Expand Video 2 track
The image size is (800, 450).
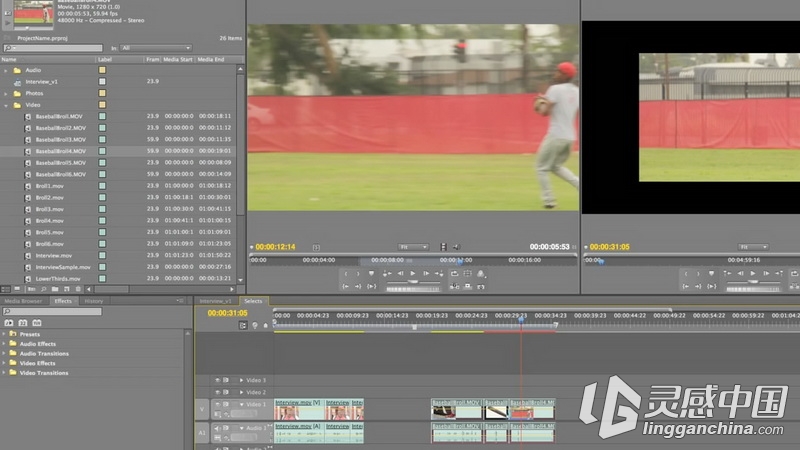(x=241, y=392)
